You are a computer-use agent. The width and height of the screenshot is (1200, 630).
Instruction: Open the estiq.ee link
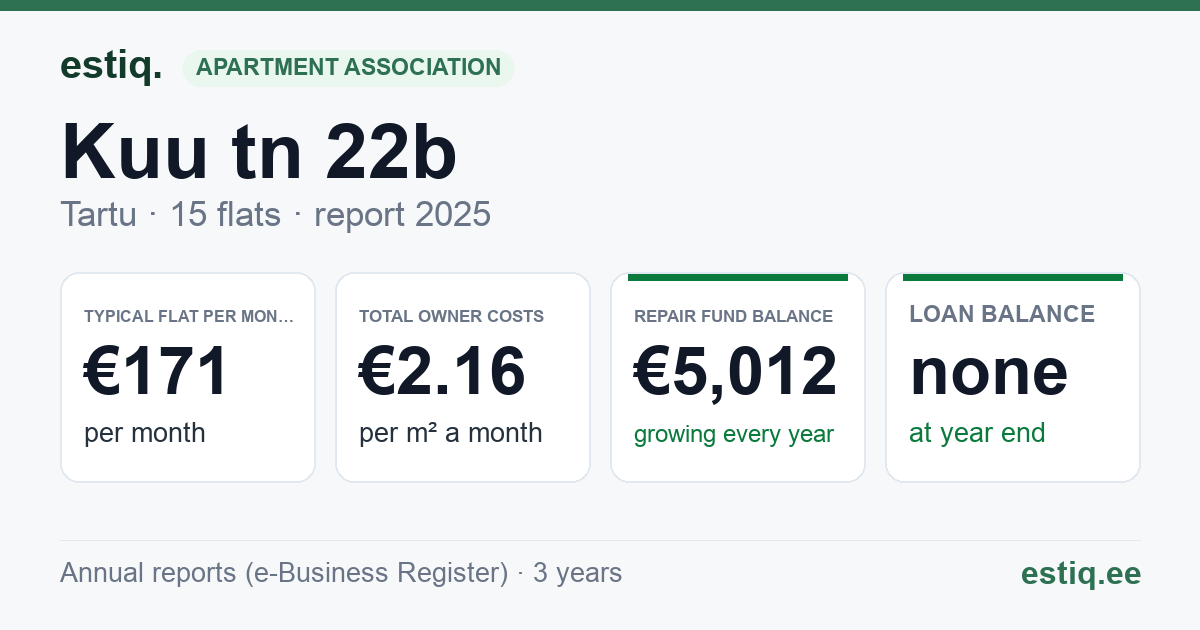(1081, 573)
